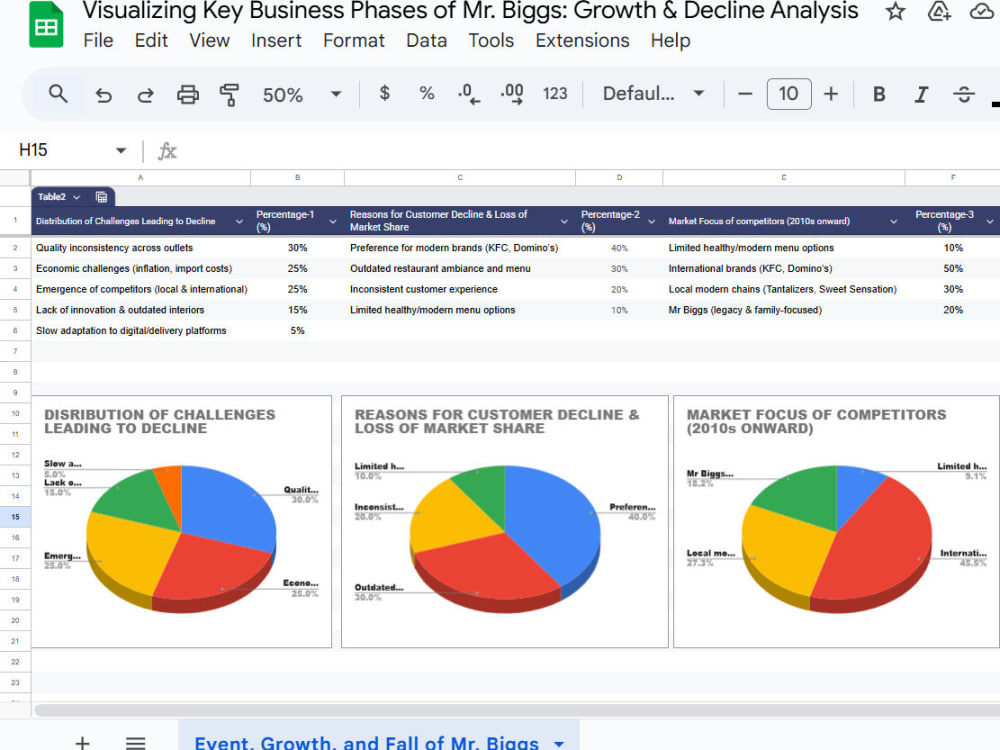The width and height of the screenshot is (1000, 750).
Task: Search the menus with magnifier icon
Action: click(x=58, y=94)
